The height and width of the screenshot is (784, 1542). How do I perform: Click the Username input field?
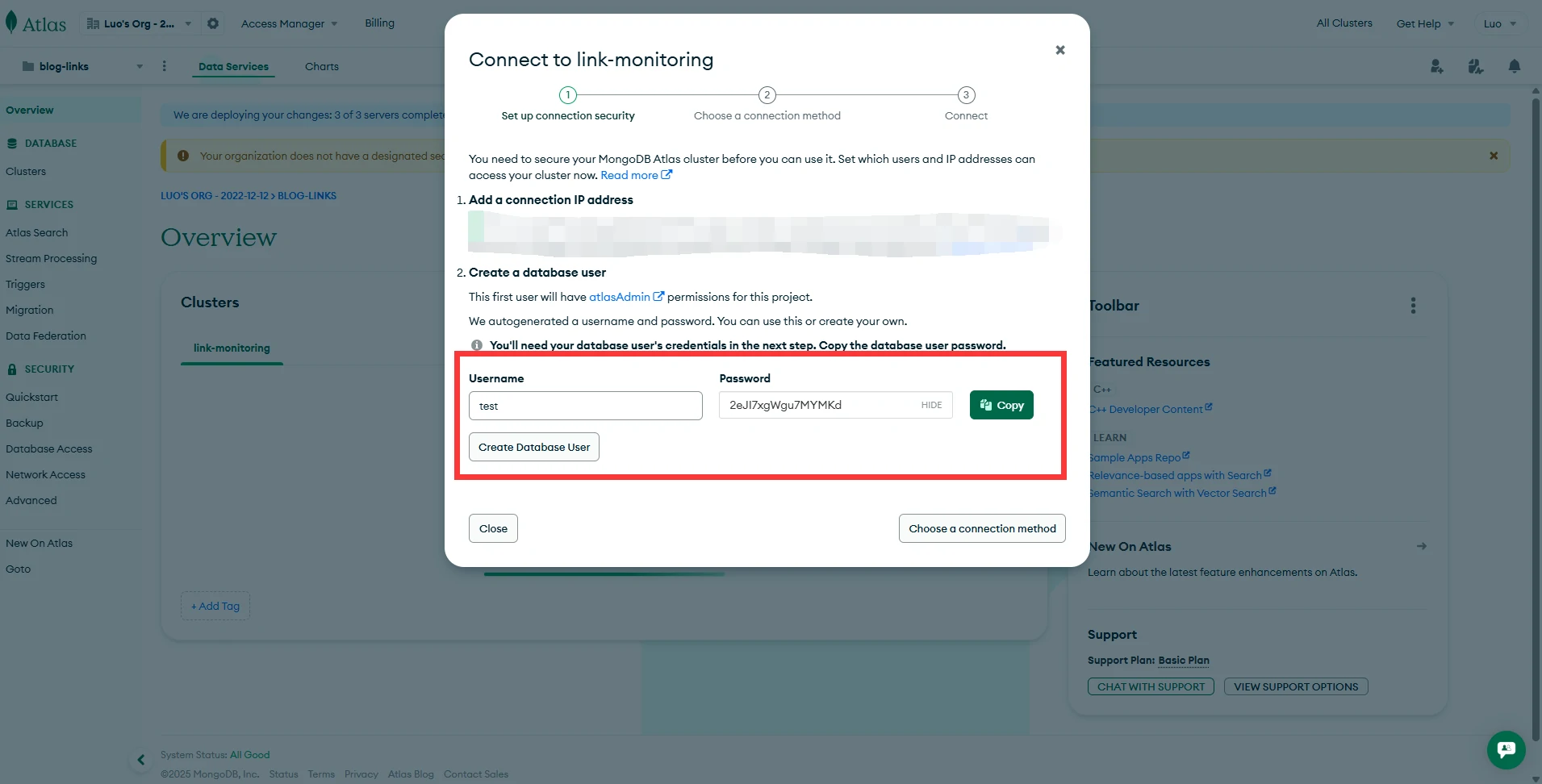click(x=585, y=406)
